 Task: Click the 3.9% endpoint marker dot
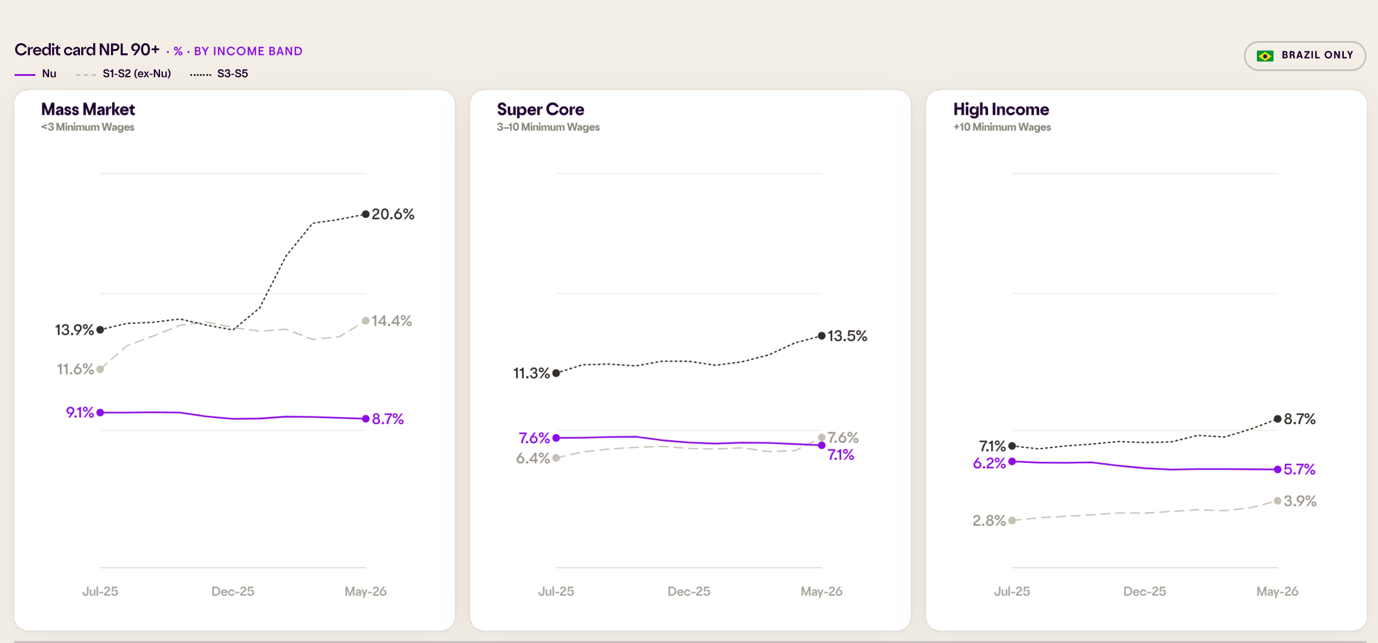coord(1278,501)
